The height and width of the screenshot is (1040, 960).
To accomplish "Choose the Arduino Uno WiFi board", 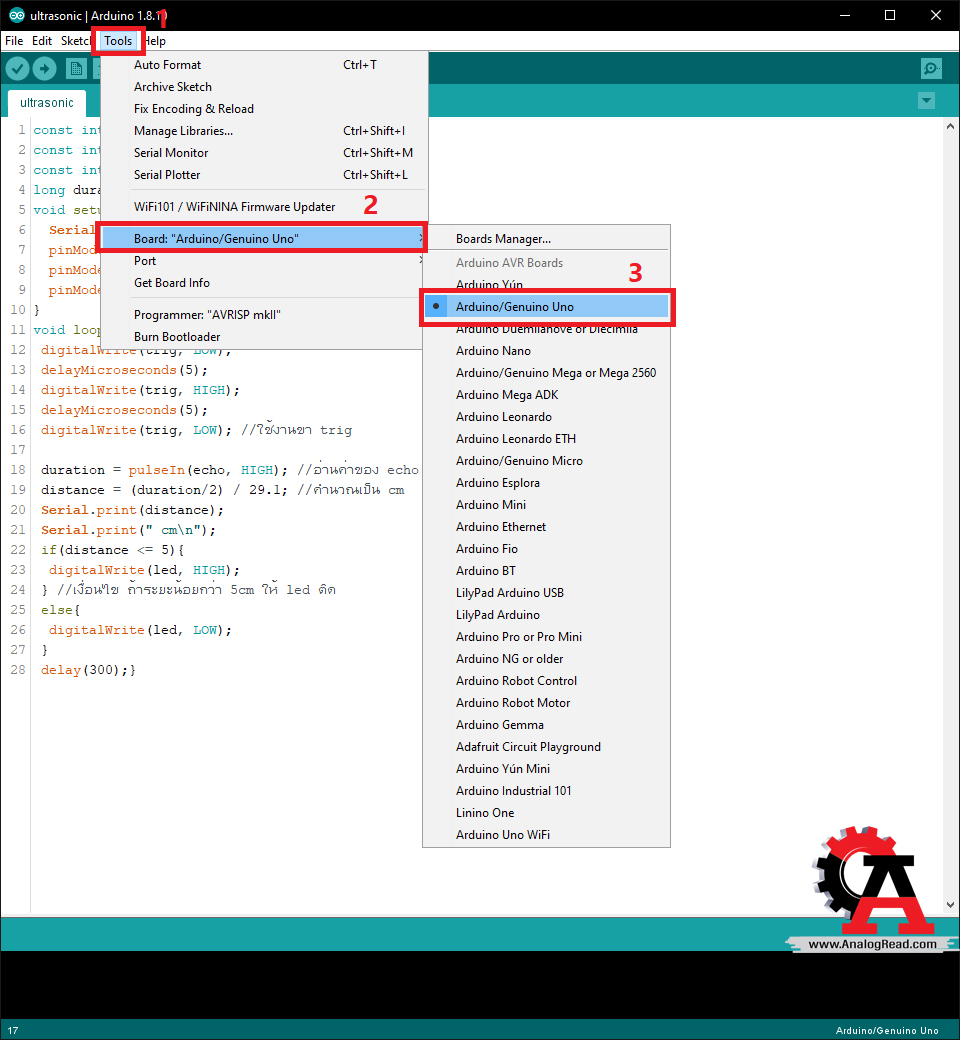I will 546,834.
